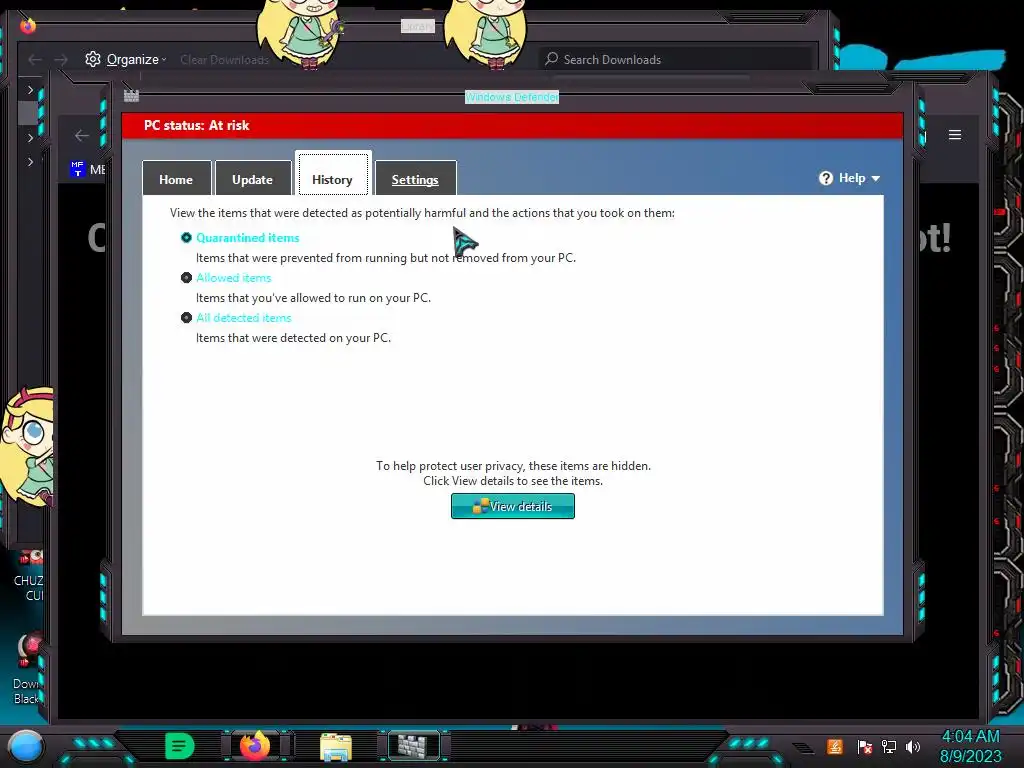Click the View details button
The width and height of the screenshot is (1024, 768).
(x=513, y=506)
